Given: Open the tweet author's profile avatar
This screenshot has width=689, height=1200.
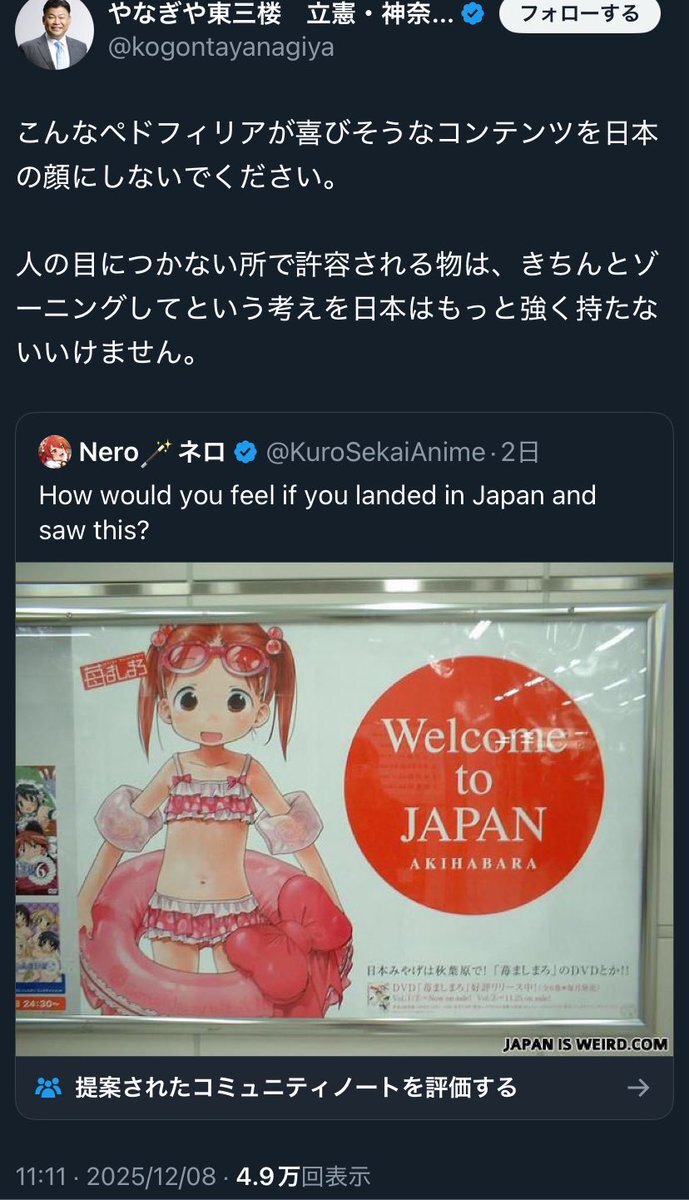Looking at the screenshot, I should coord(54,32).
